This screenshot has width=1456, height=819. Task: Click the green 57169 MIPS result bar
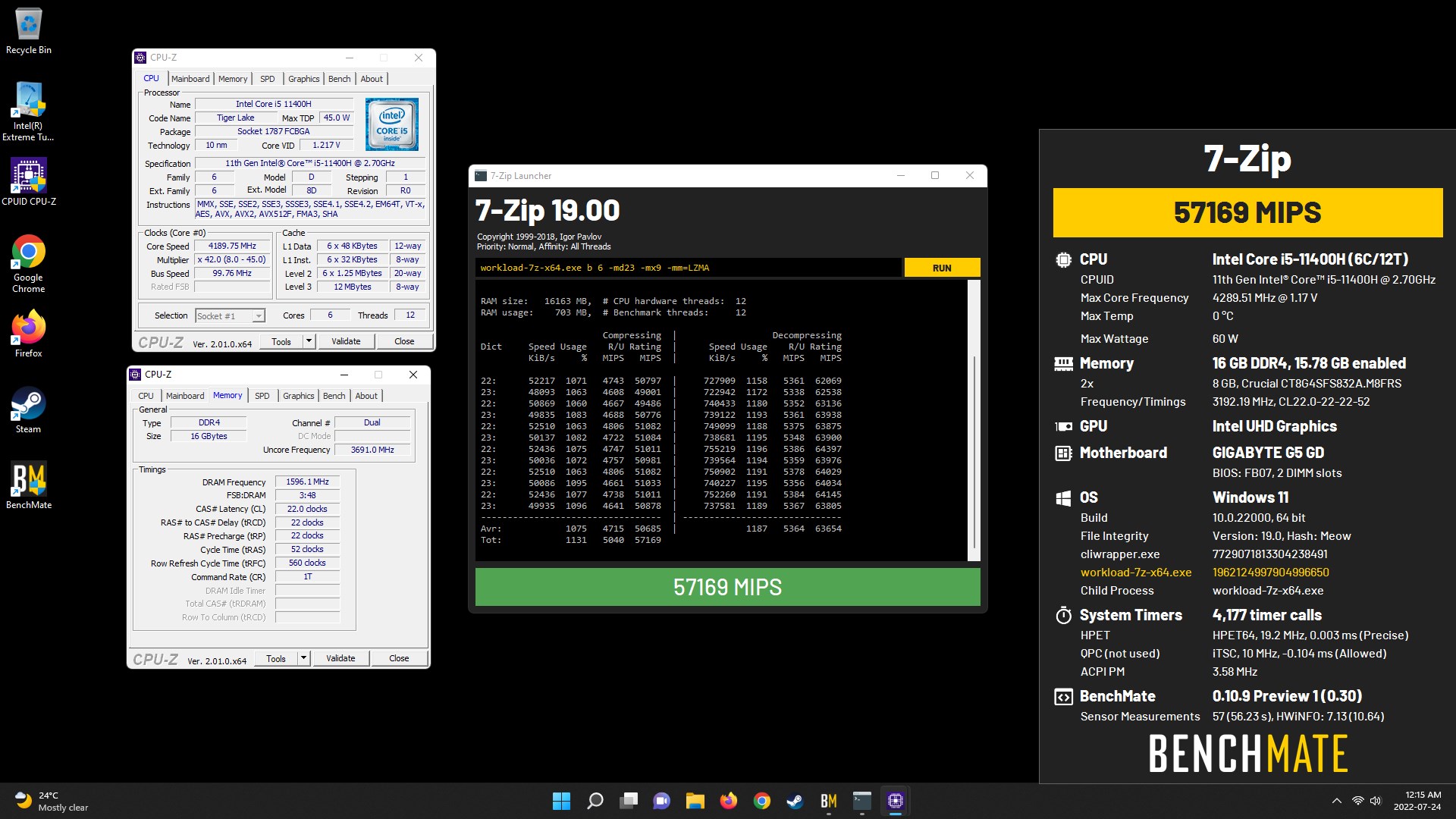(x=727, y=587)
